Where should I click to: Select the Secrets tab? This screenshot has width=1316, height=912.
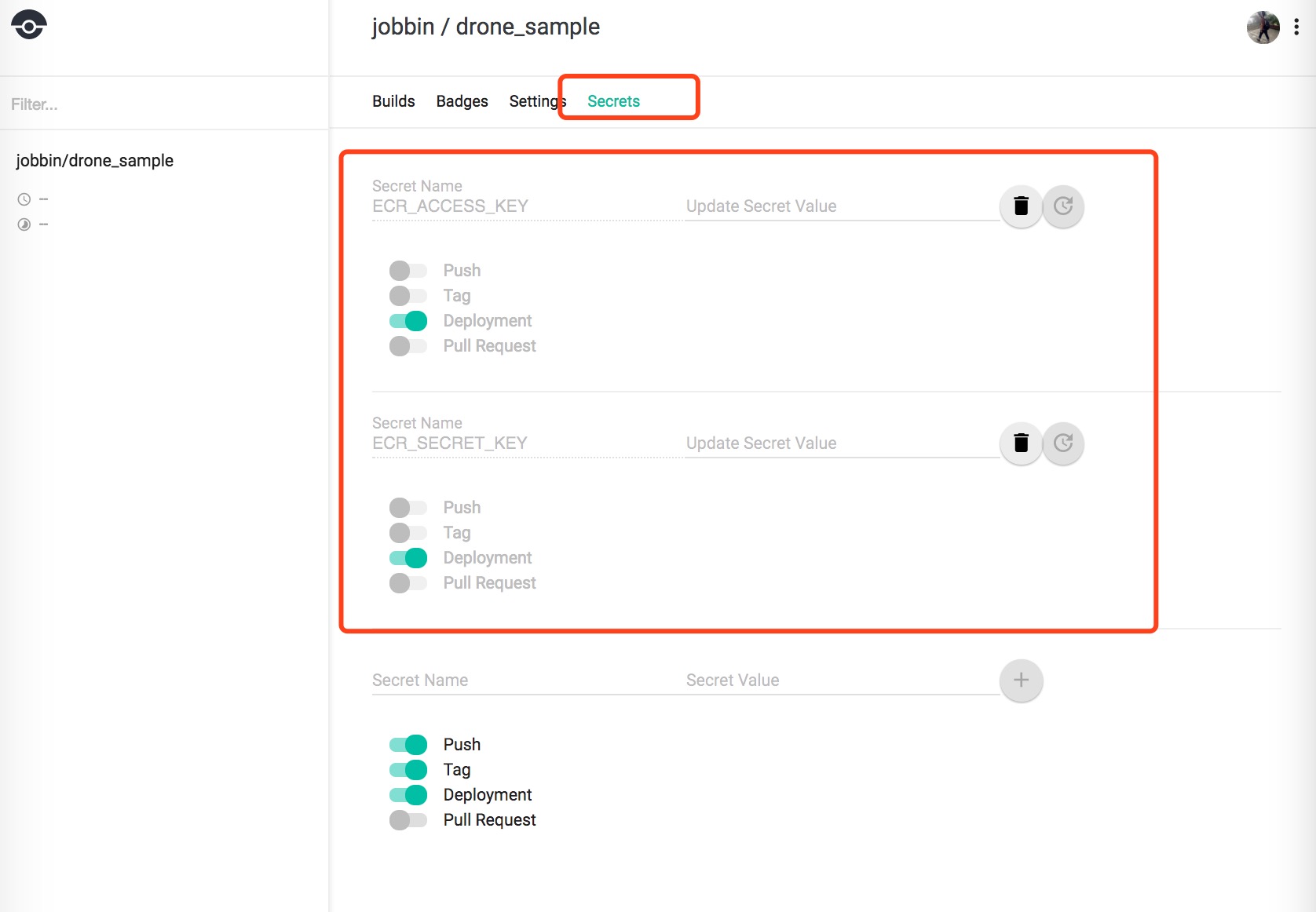point(613,101)
